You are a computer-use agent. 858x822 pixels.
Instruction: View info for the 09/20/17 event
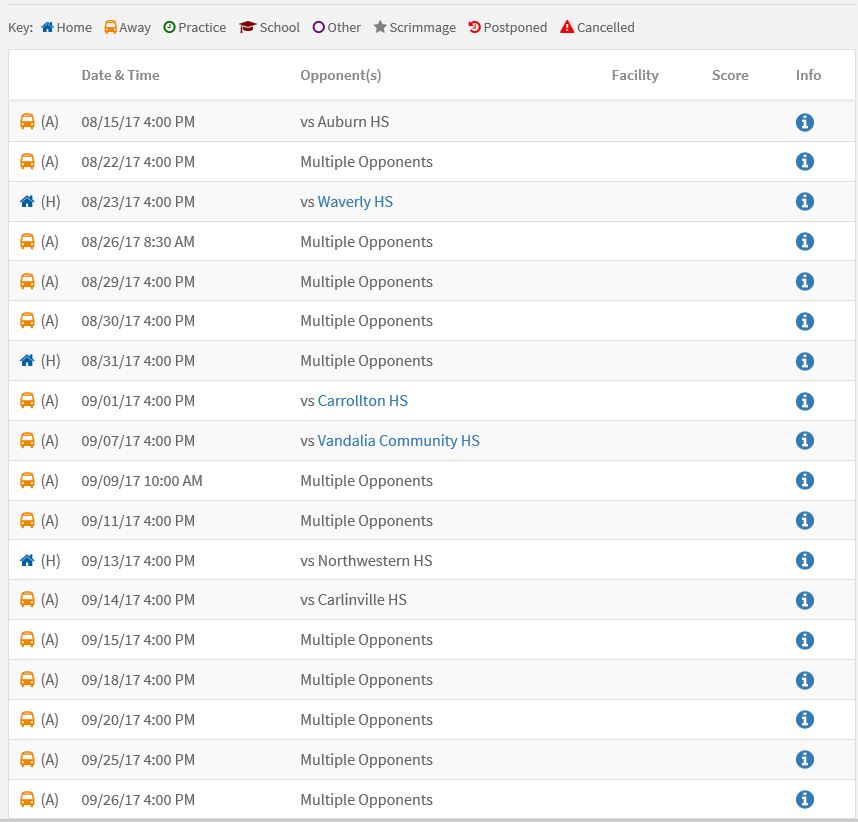coord(804,720)
